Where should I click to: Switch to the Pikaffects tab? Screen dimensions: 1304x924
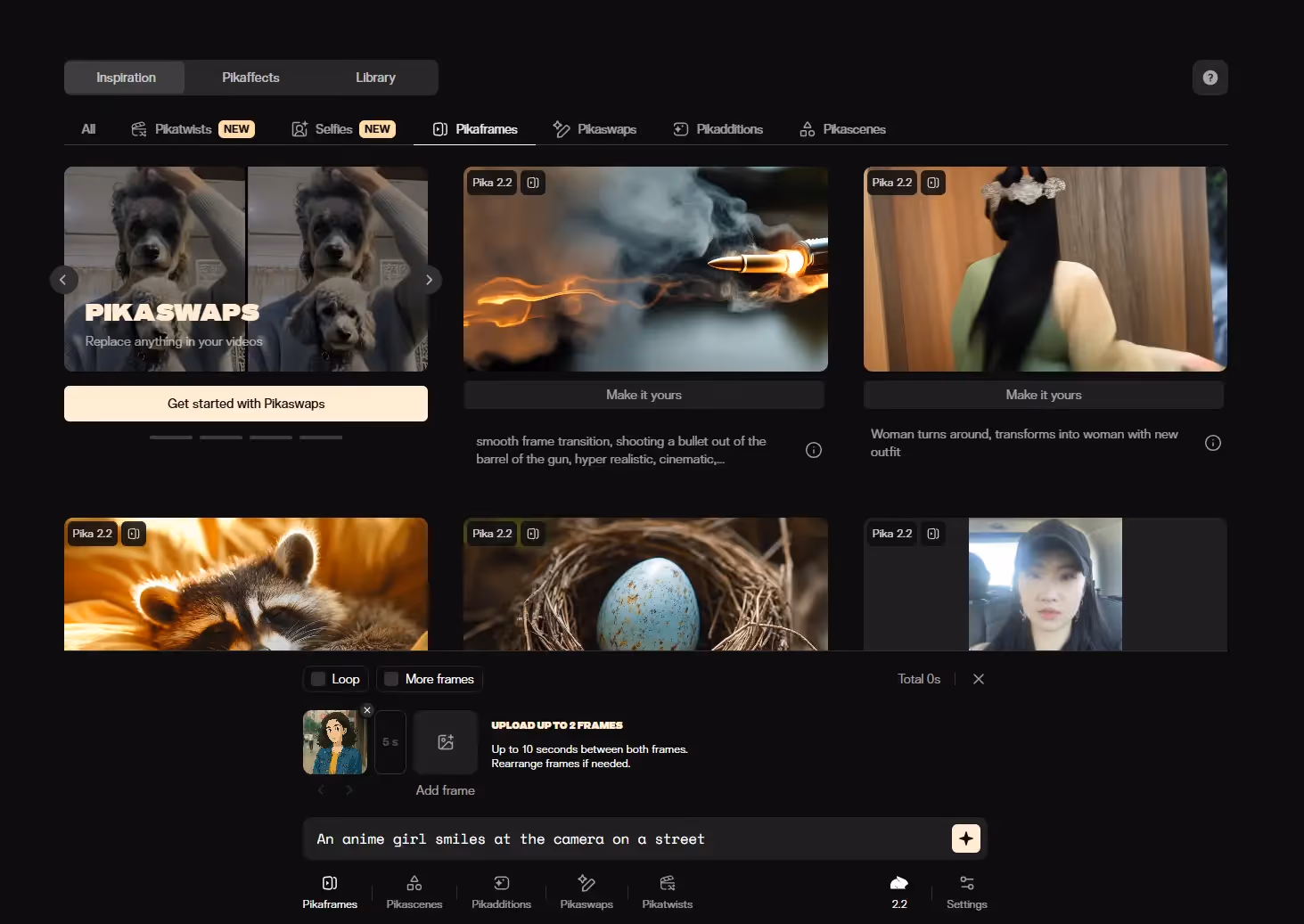click(x=250, y=78)
